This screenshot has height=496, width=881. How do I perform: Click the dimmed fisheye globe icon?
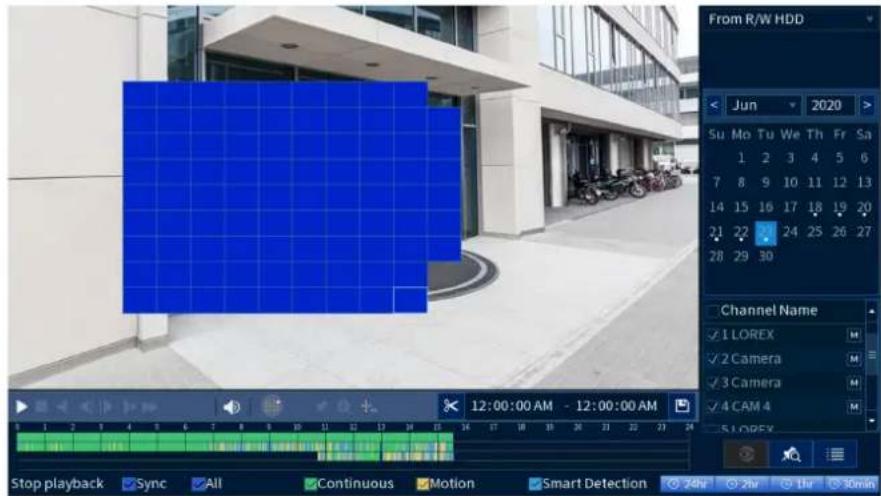(272, 406)
